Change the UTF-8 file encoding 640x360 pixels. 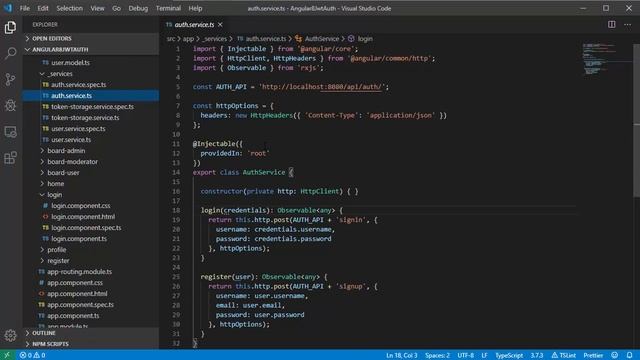pyautogui.click(x=465, y=356)
